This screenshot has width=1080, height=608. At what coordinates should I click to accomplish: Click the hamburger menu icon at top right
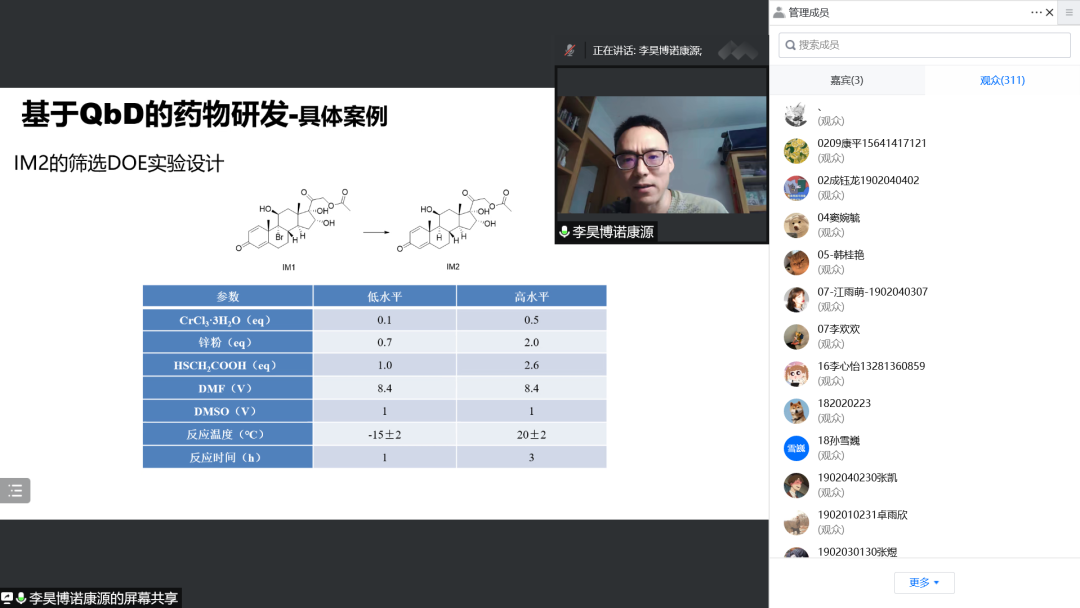[1068, 13]
